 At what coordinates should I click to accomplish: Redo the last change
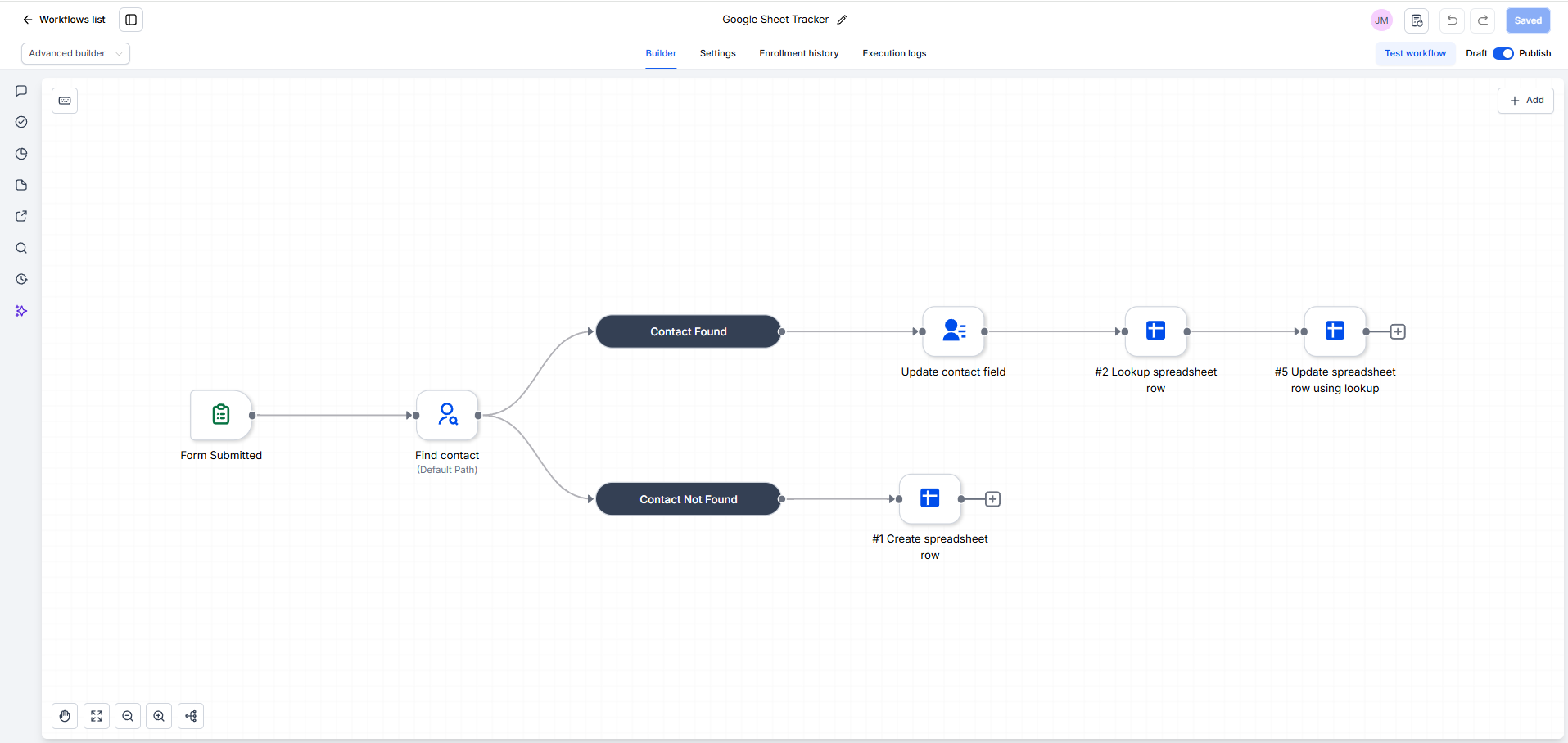point(1483,20)
